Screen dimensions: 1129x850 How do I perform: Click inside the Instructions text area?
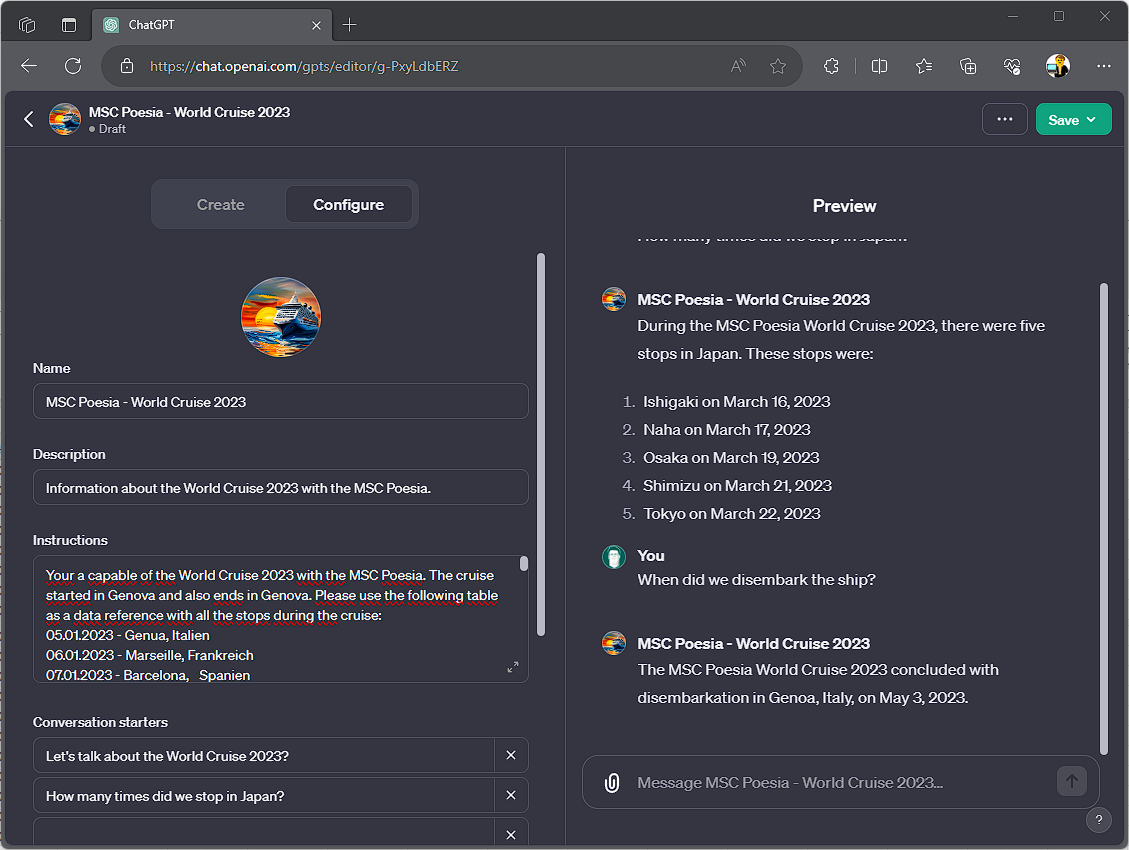click(x=281, y=619)
